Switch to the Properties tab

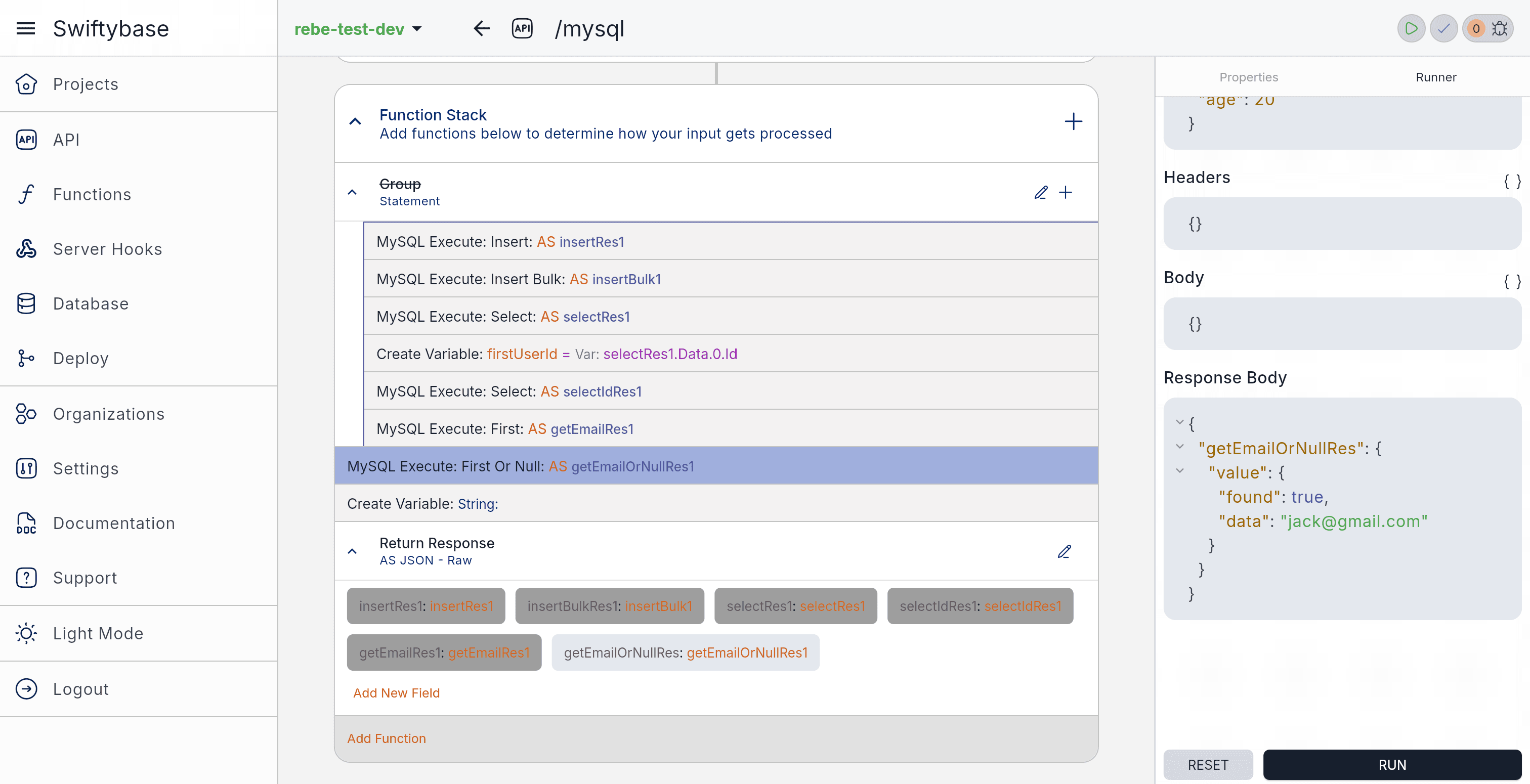(1249, 77)
